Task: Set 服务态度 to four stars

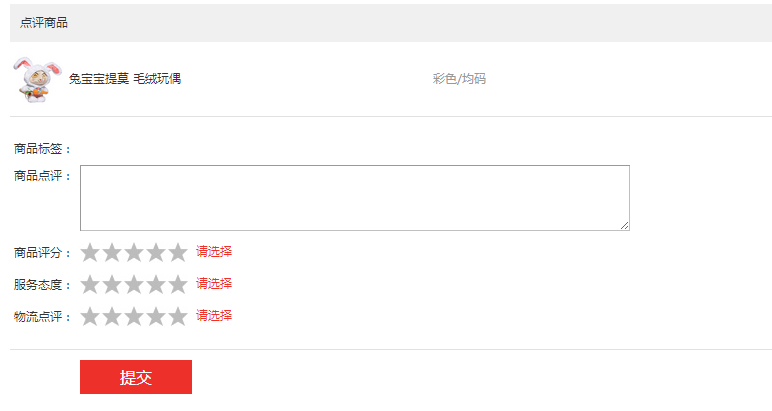Action: pos(156,285)
